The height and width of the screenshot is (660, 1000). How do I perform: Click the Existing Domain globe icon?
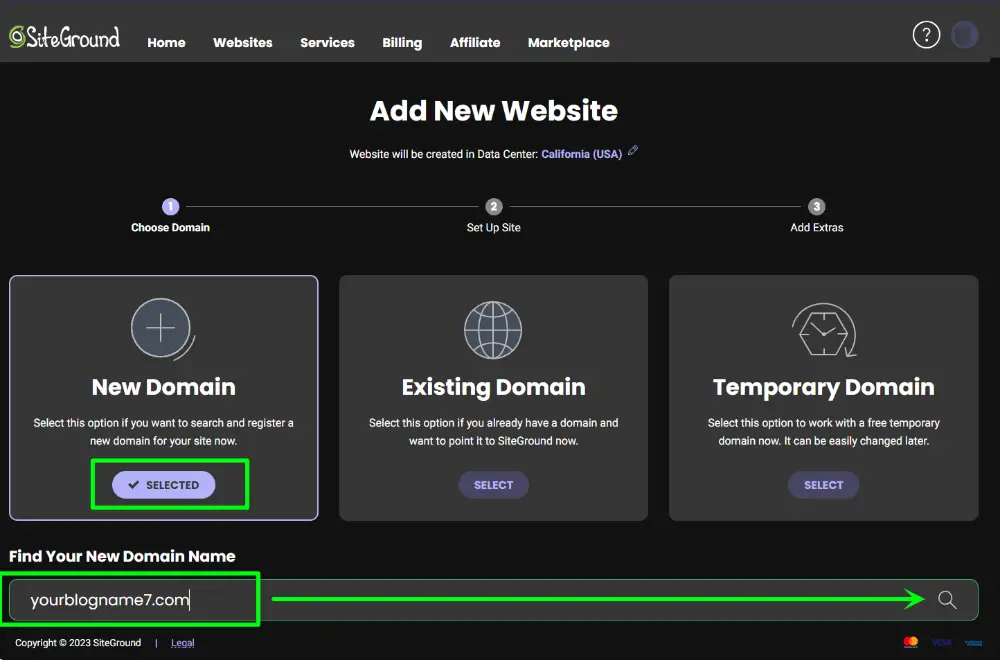493,328
